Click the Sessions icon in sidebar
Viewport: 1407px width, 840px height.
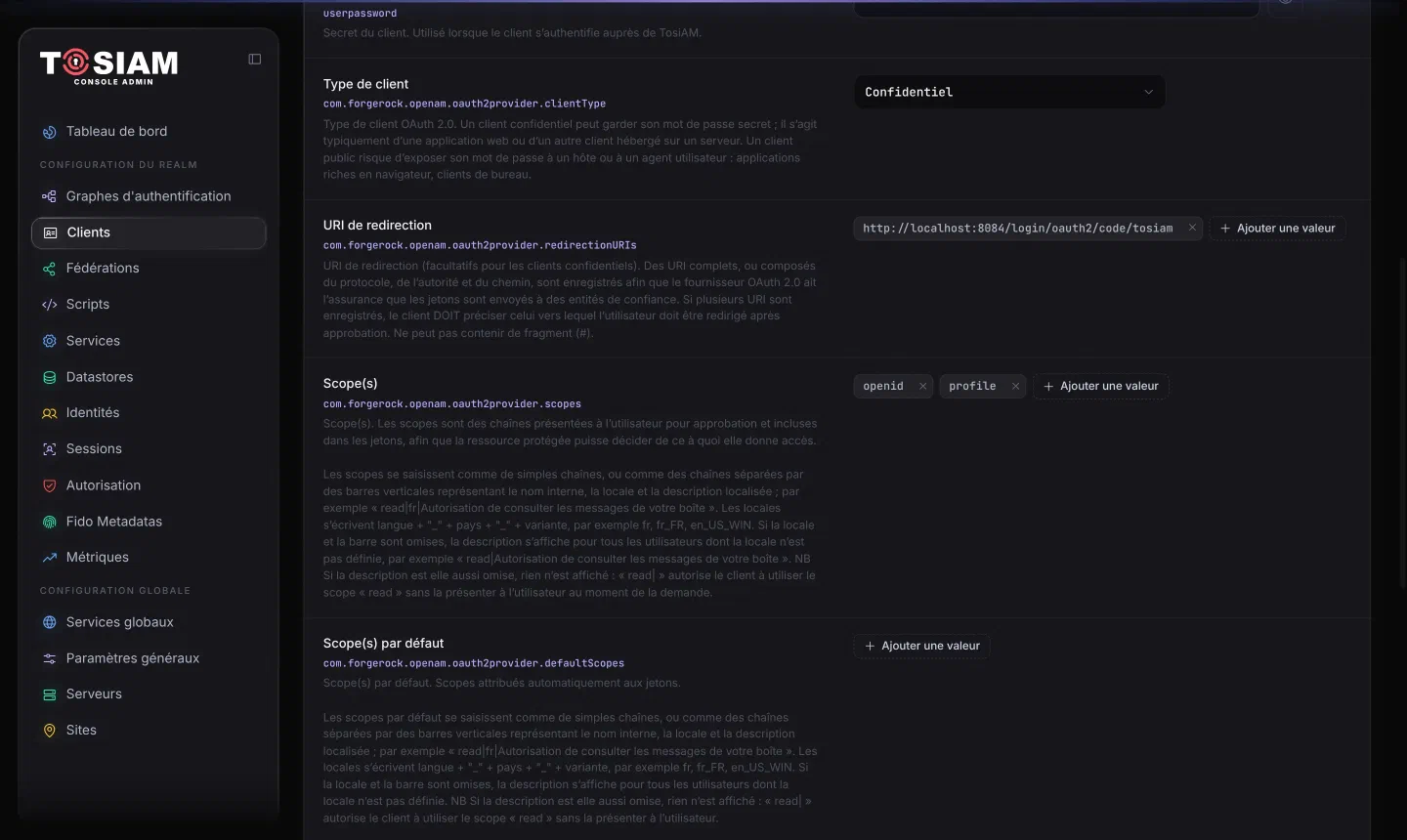point(50,449)
